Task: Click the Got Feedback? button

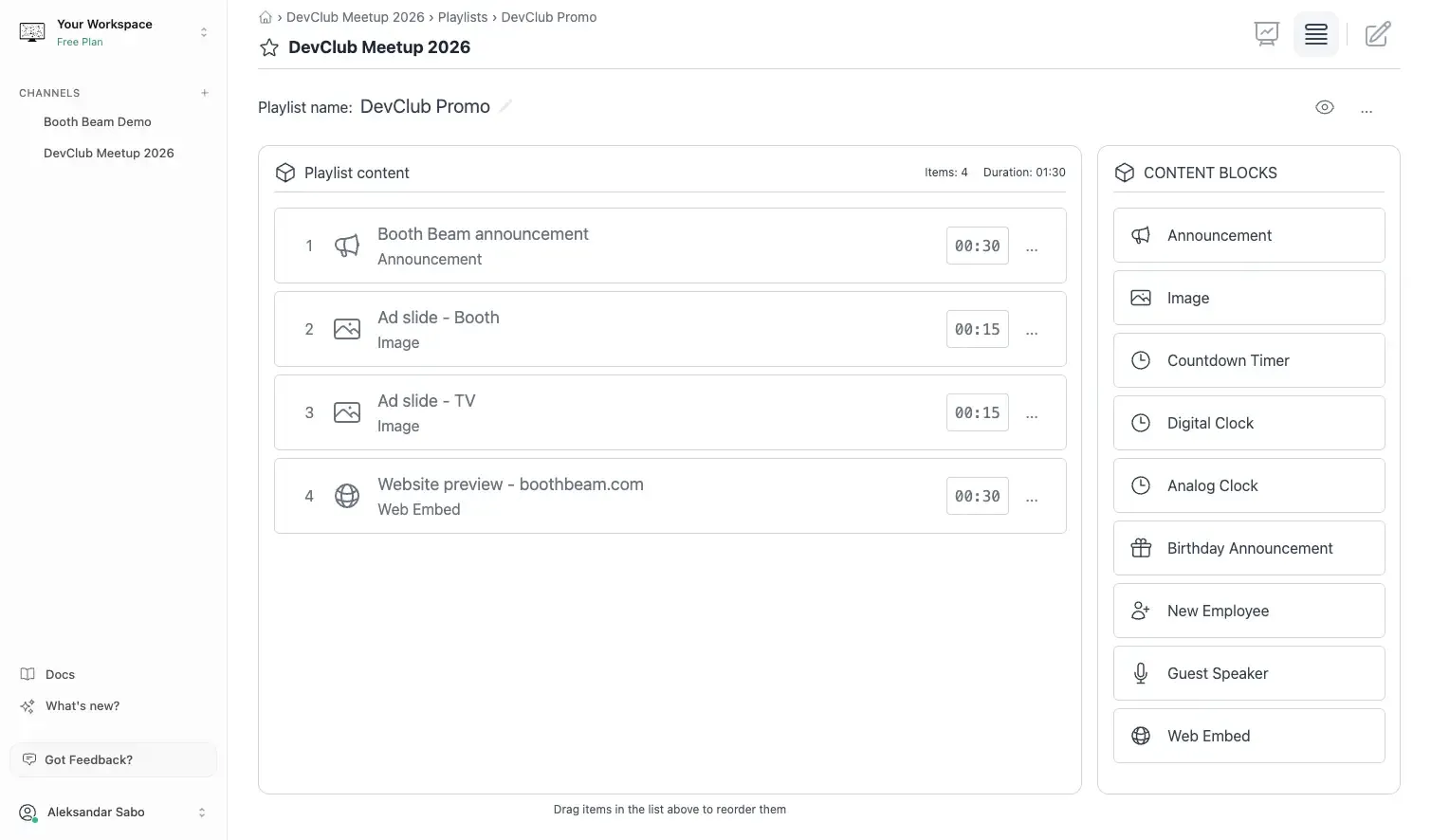Action: click(x=114, y=759)
